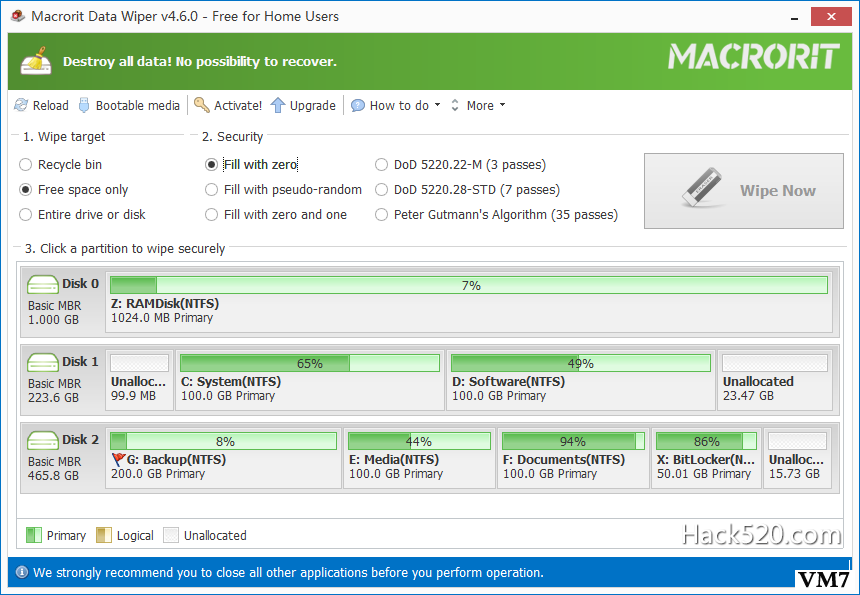Click the Disk 2 drive icon

(43, 440)
